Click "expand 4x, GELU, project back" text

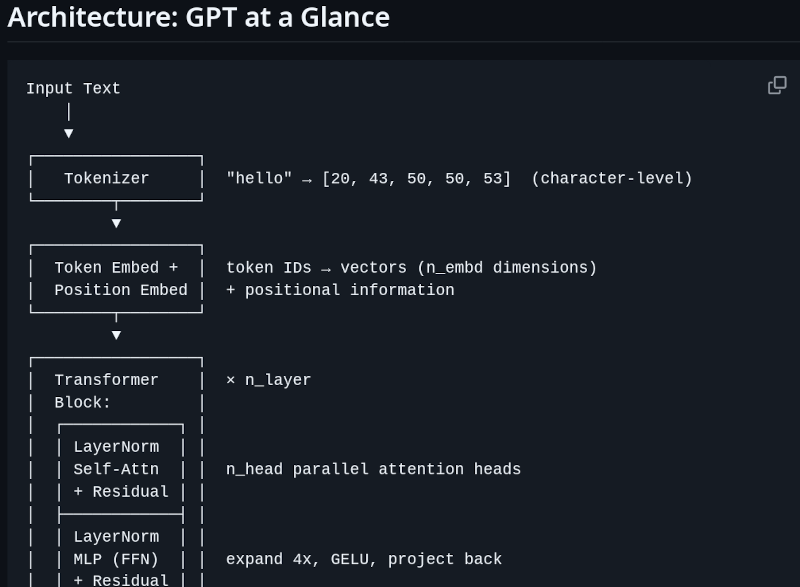pos(364,559)
